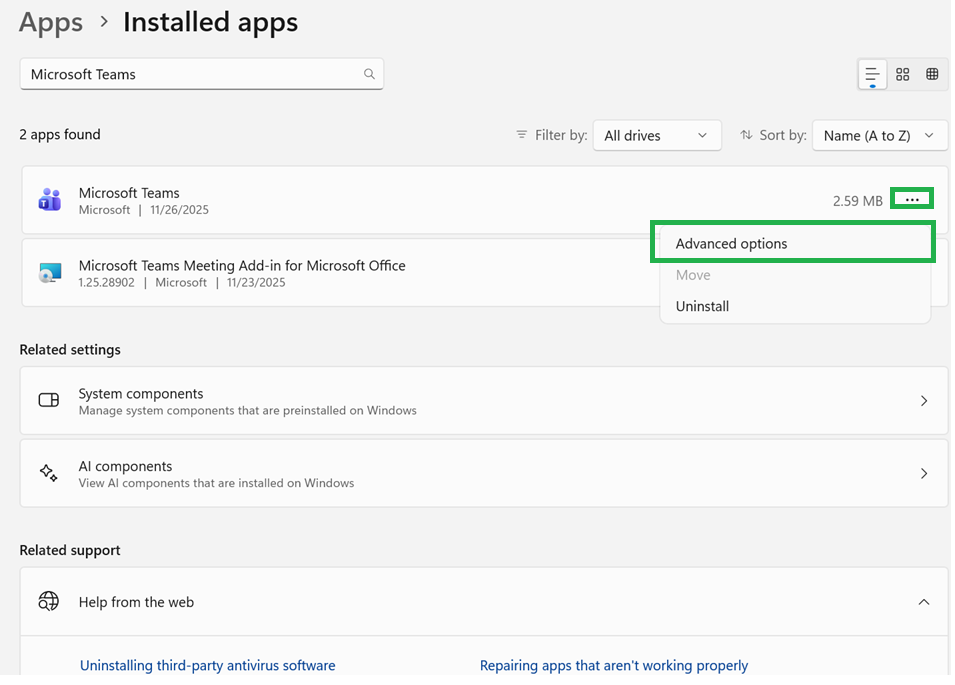Click the Teams Meeting Add-in icon
This screenshot has height=685, width=955.
50,273
